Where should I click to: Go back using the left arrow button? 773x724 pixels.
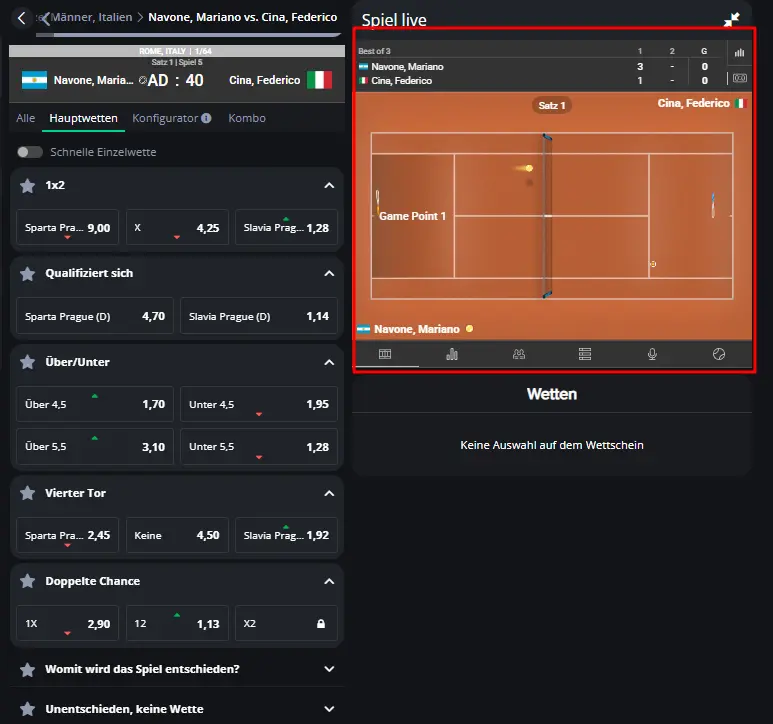21,18
